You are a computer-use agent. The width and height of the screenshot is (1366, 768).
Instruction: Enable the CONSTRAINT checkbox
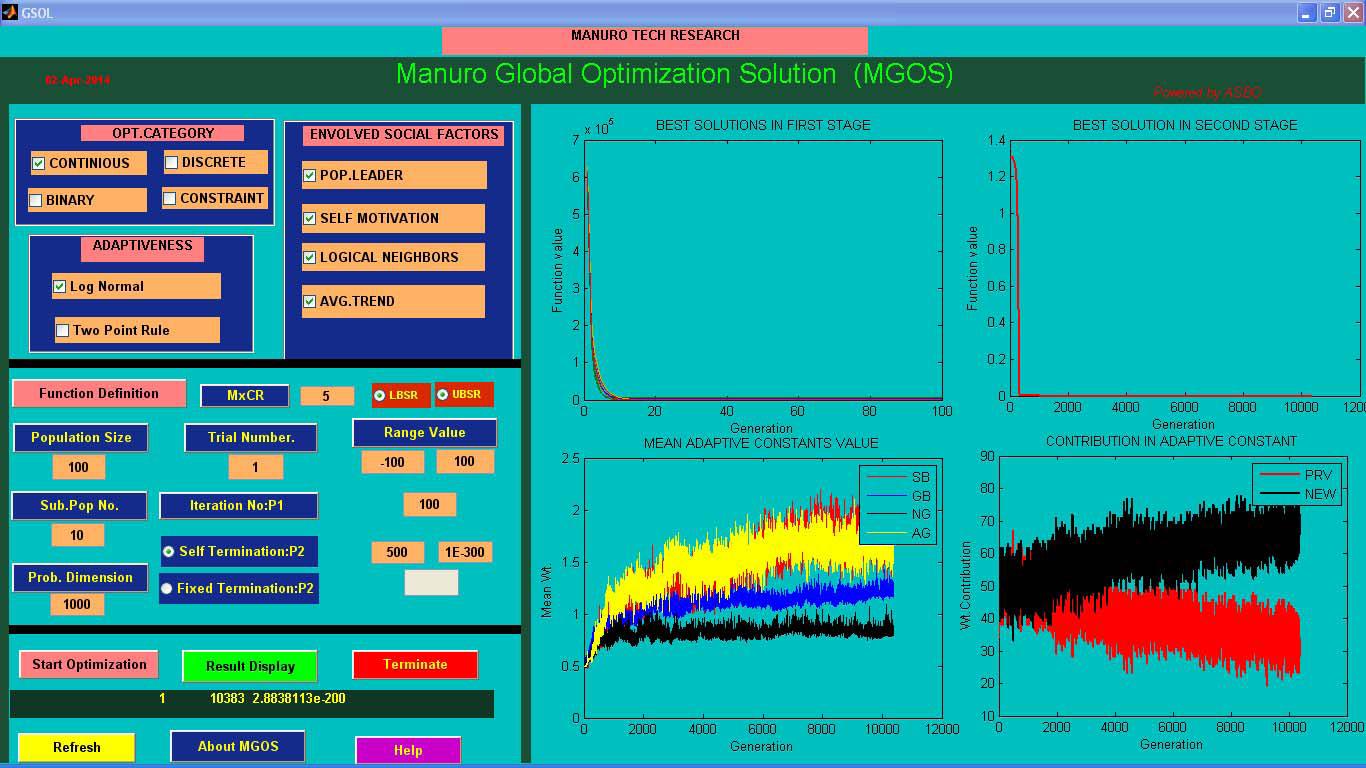(x=170, y=199)
